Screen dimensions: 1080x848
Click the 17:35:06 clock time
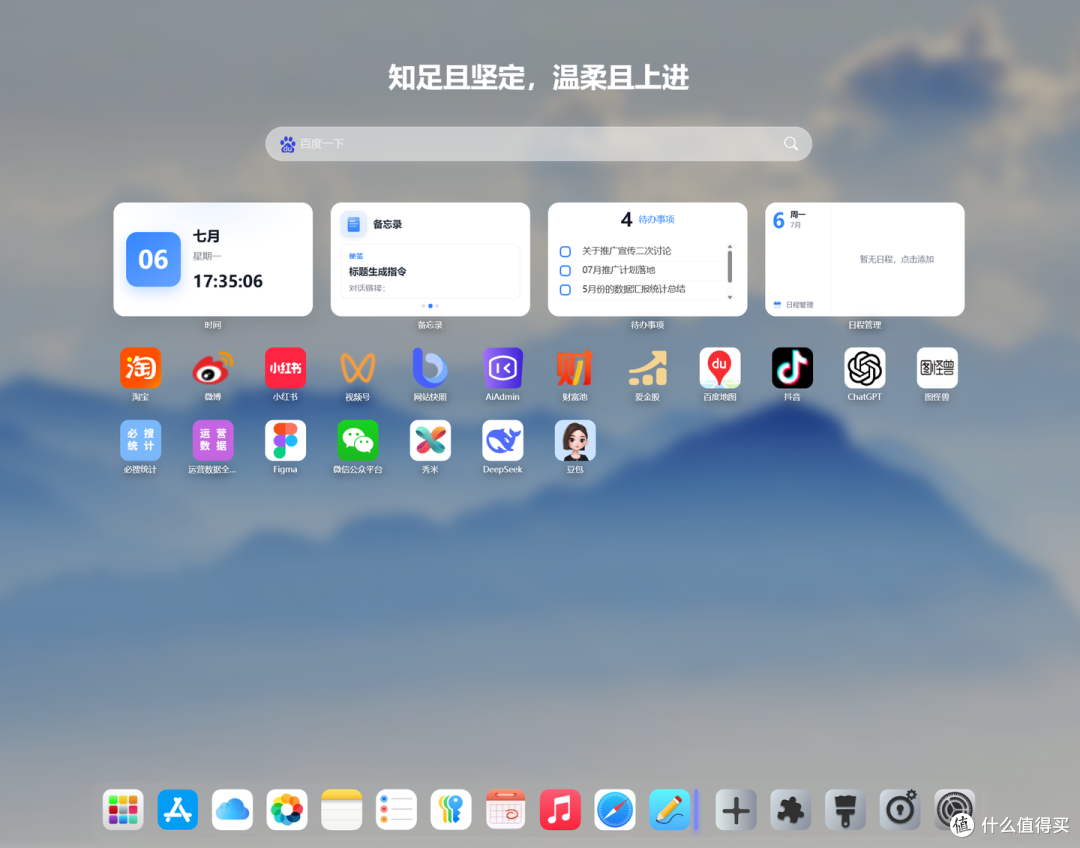point(228,281)
